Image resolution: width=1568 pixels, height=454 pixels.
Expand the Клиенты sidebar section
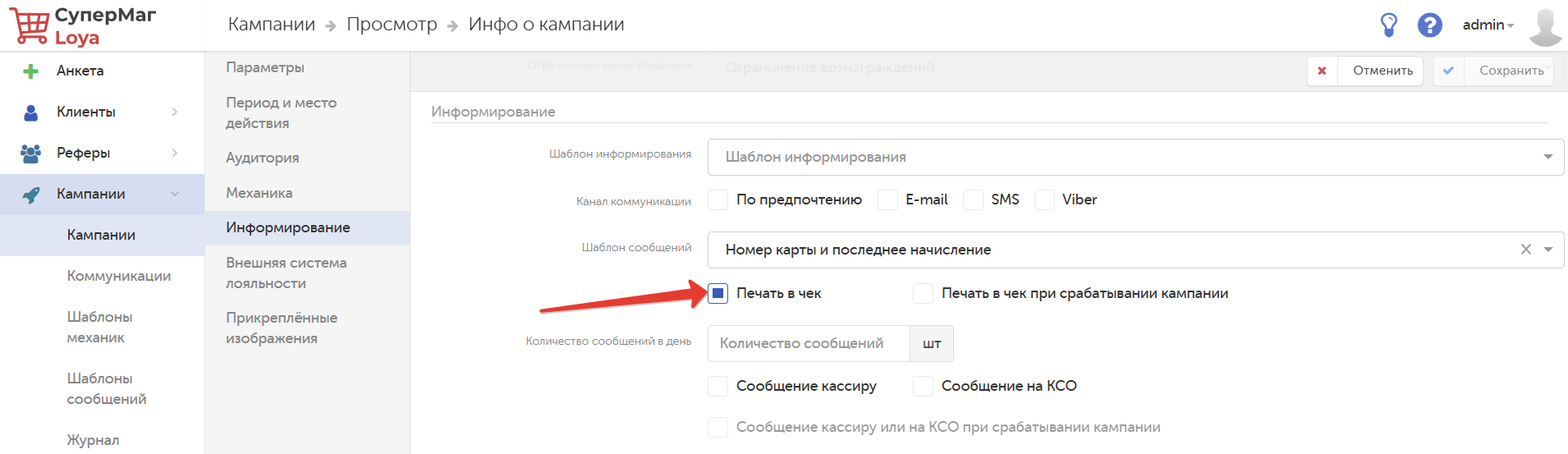pyautogui.click(x=174, y=112)
